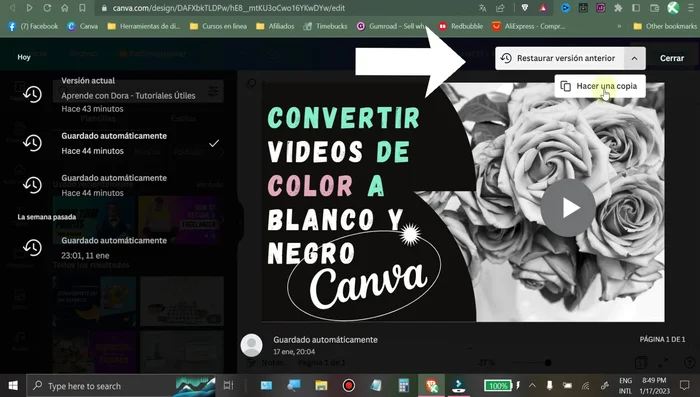Open the translate page icon
This screenshot has height=397, width=700.
(483, 8)
